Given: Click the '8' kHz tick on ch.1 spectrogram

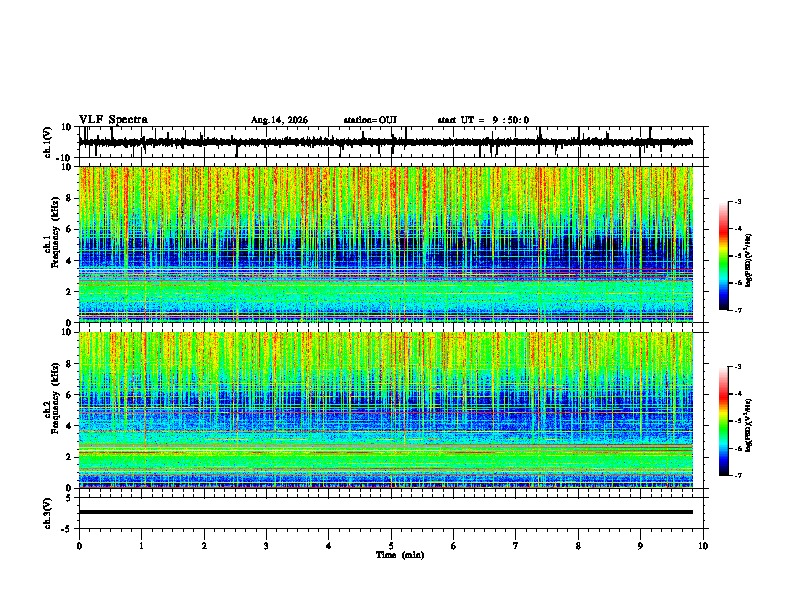Looking at the screenshot, I should pyautogui.click(x=69, y=198).
